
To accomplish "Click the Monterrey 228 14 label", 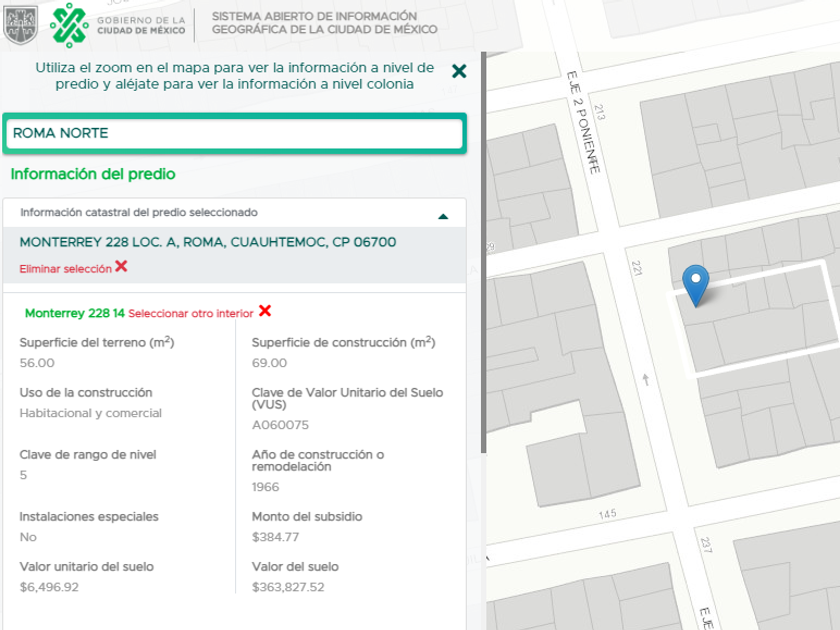I will [x=74, y=313].
